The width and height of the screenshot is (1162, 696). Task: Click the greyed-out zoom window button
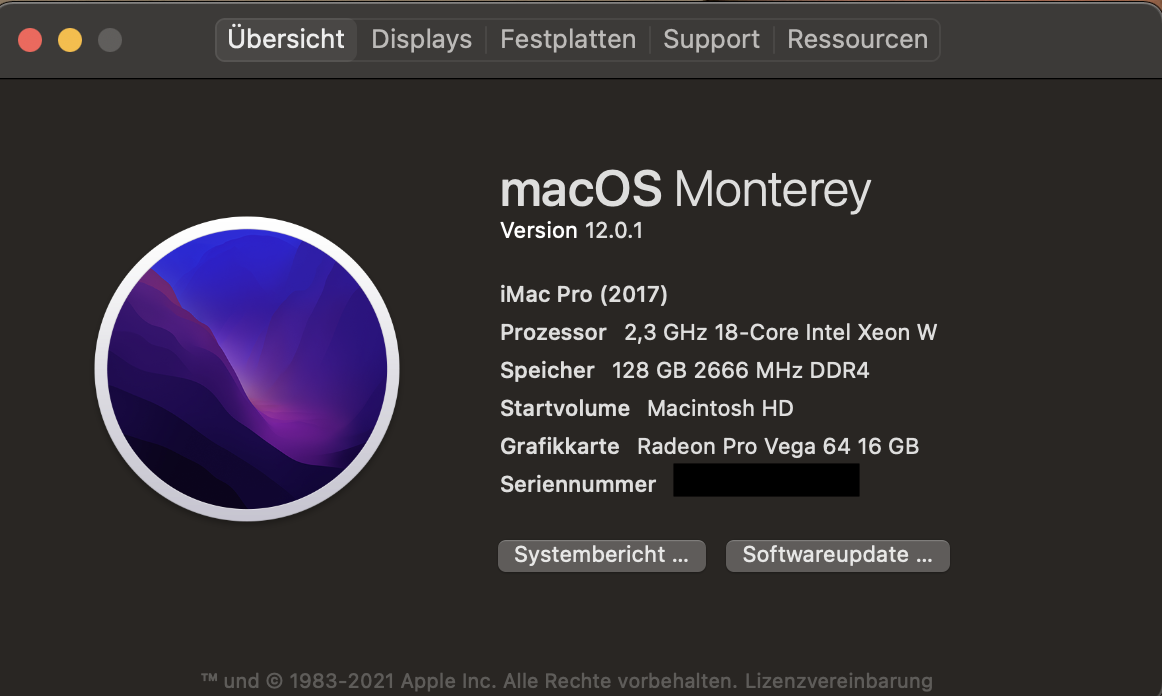(x=109, y=40)
